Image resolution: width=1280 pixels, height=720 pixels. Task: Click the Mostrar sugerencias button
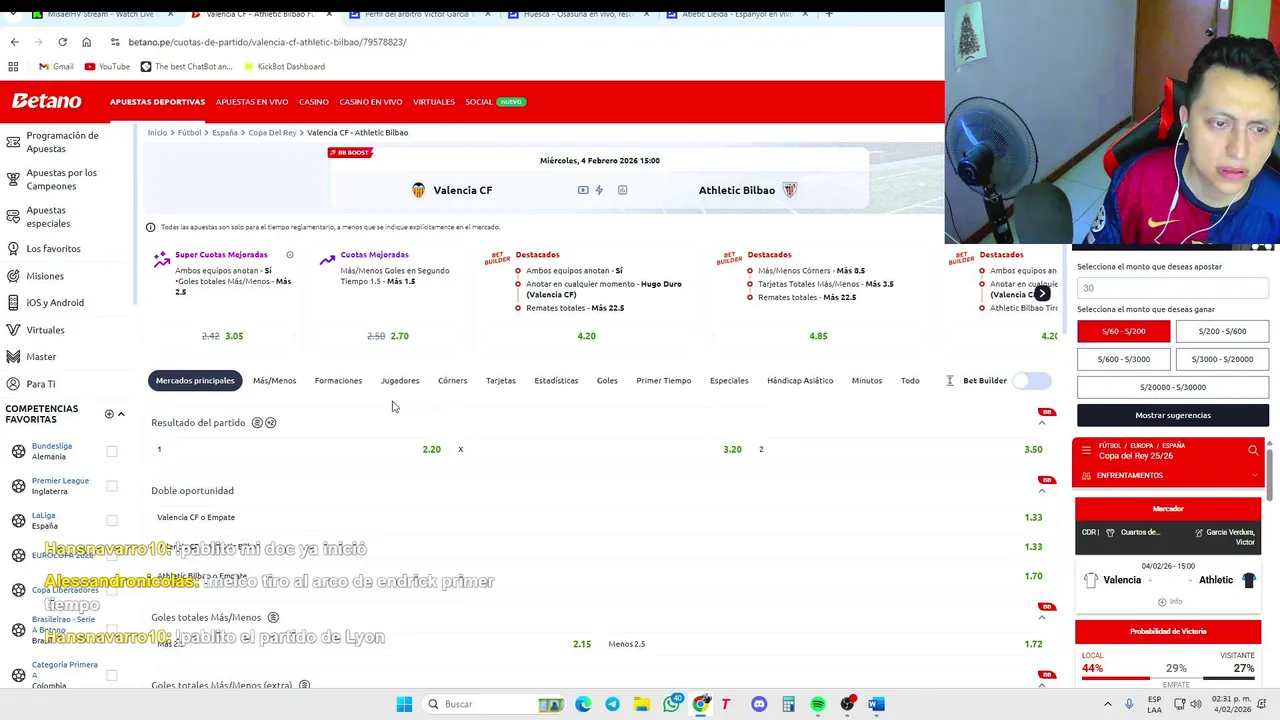[1173, 415]
